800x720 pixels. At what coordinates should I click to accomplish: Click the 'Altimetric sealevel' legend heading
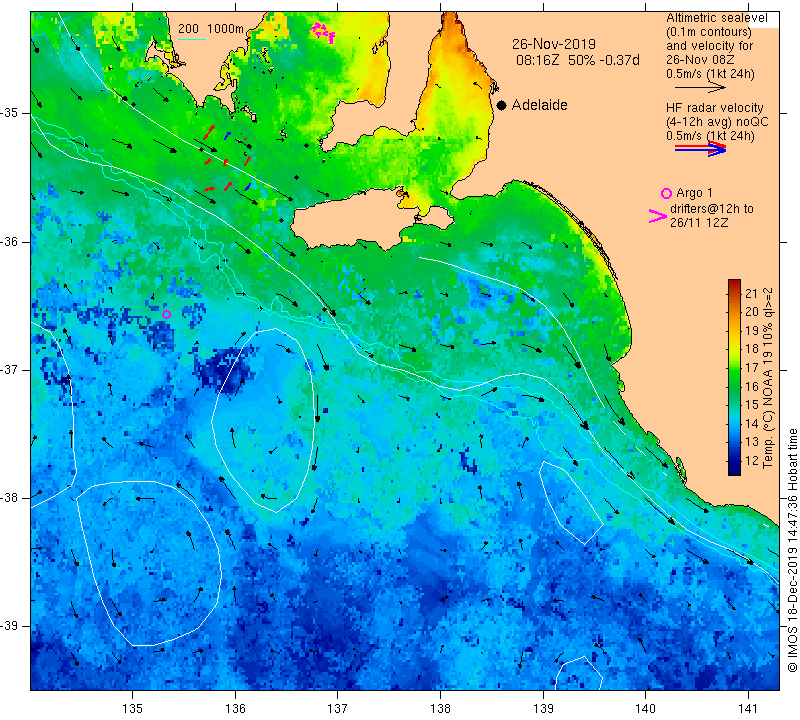[716, 18]
